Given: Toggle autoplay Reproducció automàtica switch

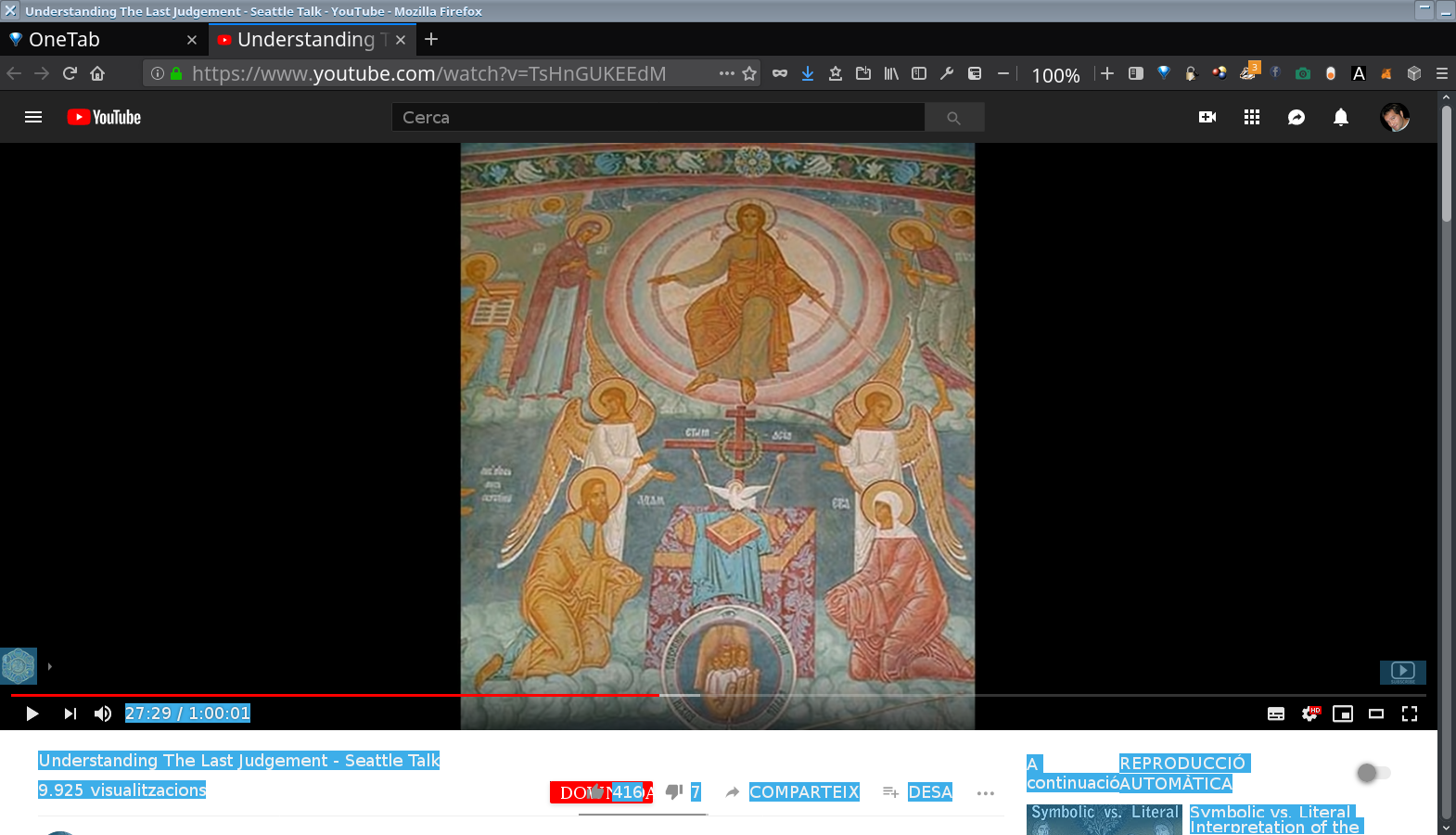Looking at the screenshot, I should click(x=1373, y=773).
